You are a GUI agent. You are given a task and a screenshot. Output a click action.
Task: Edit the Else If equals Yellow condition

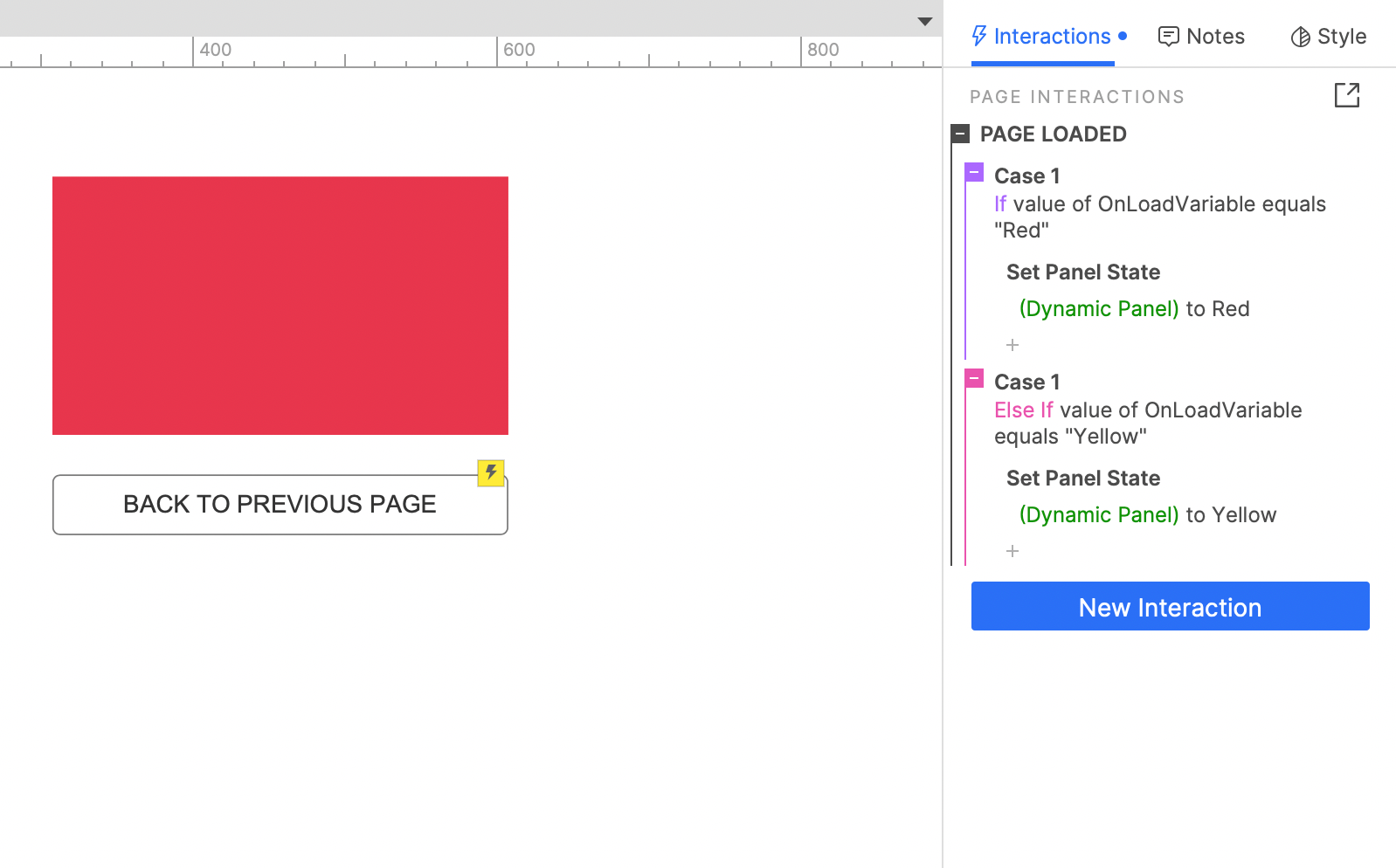pos(1148,423)
